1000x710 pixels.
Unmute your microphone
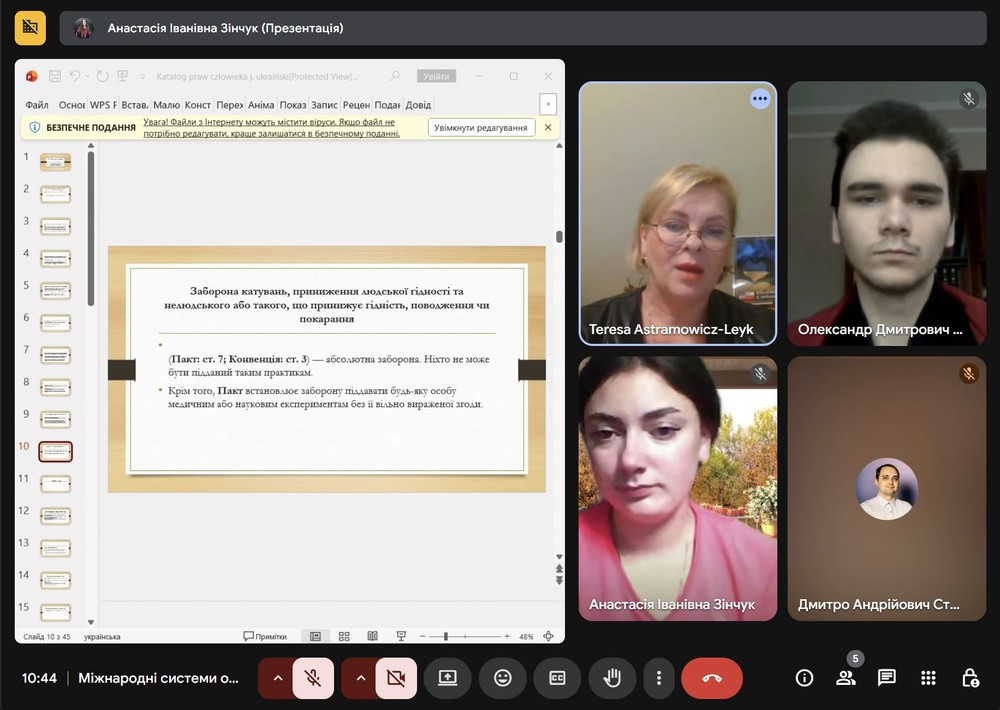pyautogui.click(x=313, y=678)
